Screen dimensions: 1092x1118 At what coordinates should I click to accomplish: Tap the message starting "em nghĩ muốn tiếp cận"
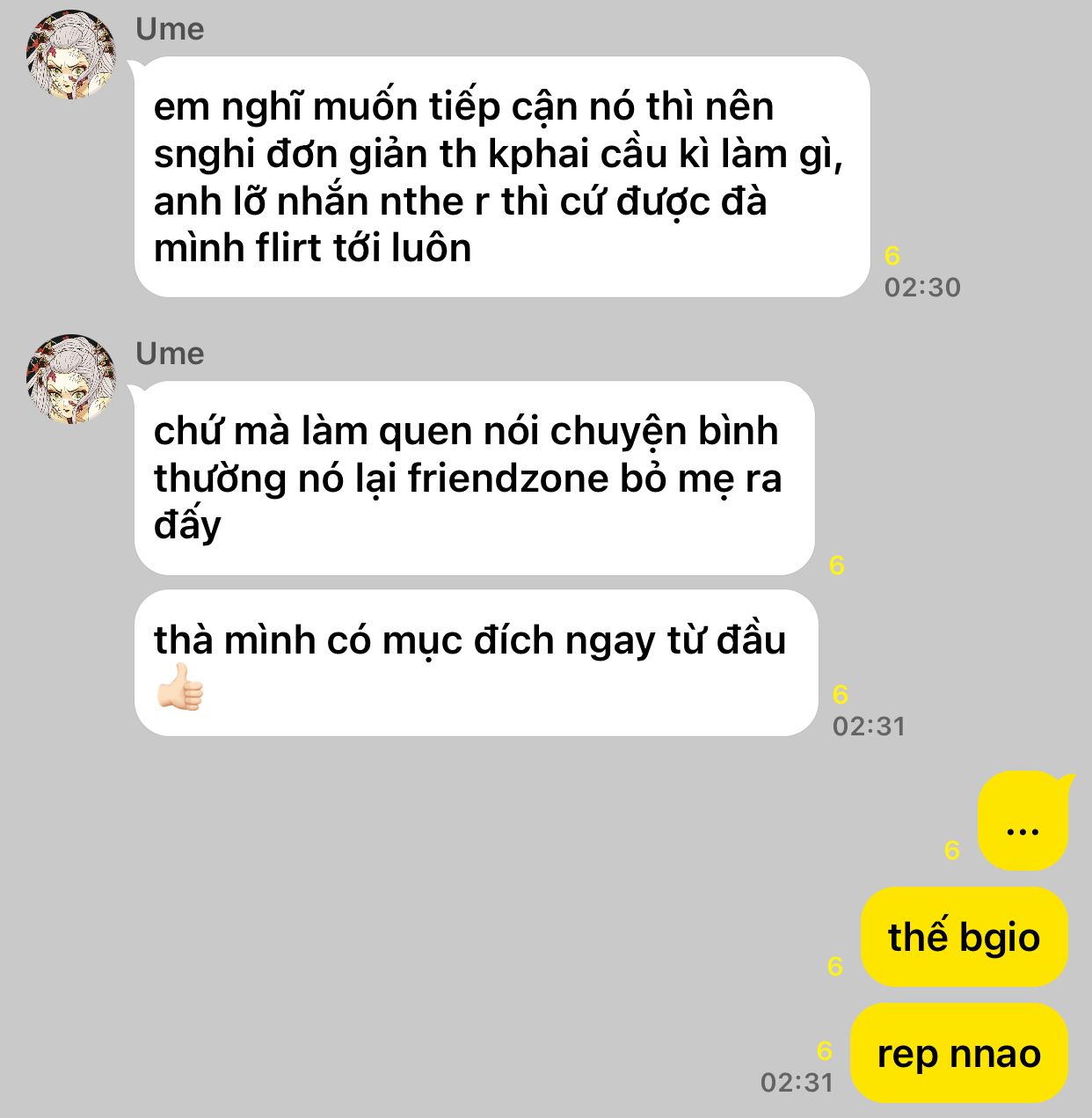coord(501,177)
